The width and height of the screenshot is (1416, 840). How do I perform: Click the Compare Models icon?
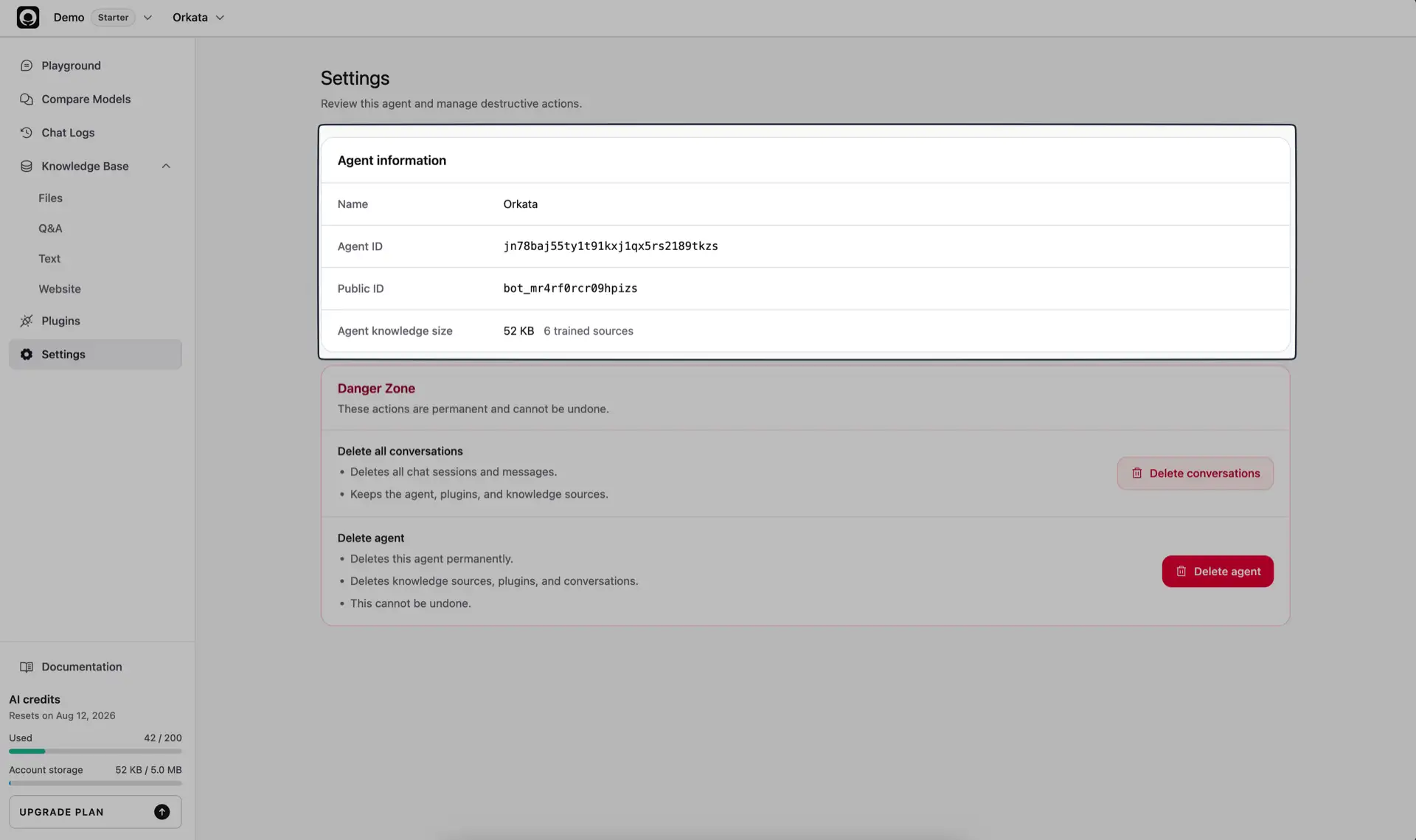(27, 99)
